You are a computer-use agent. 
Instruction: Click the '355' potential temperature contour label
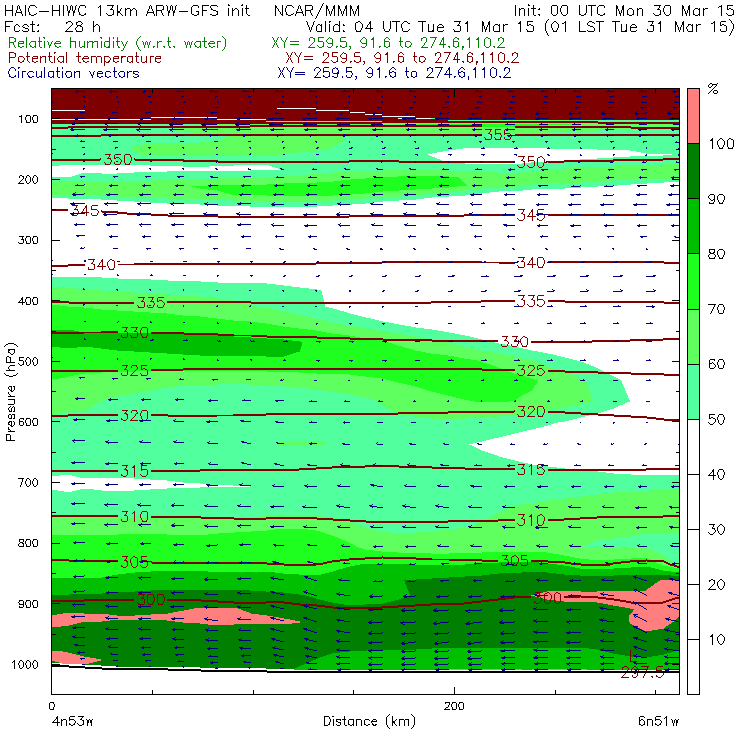pyautogui.click(x=497, y=135)
